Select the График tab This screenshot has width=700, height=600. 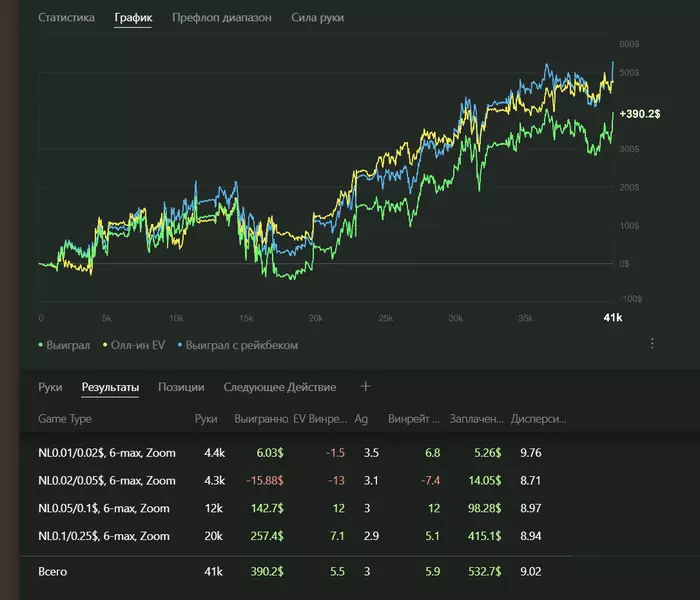tap(133, 18)
